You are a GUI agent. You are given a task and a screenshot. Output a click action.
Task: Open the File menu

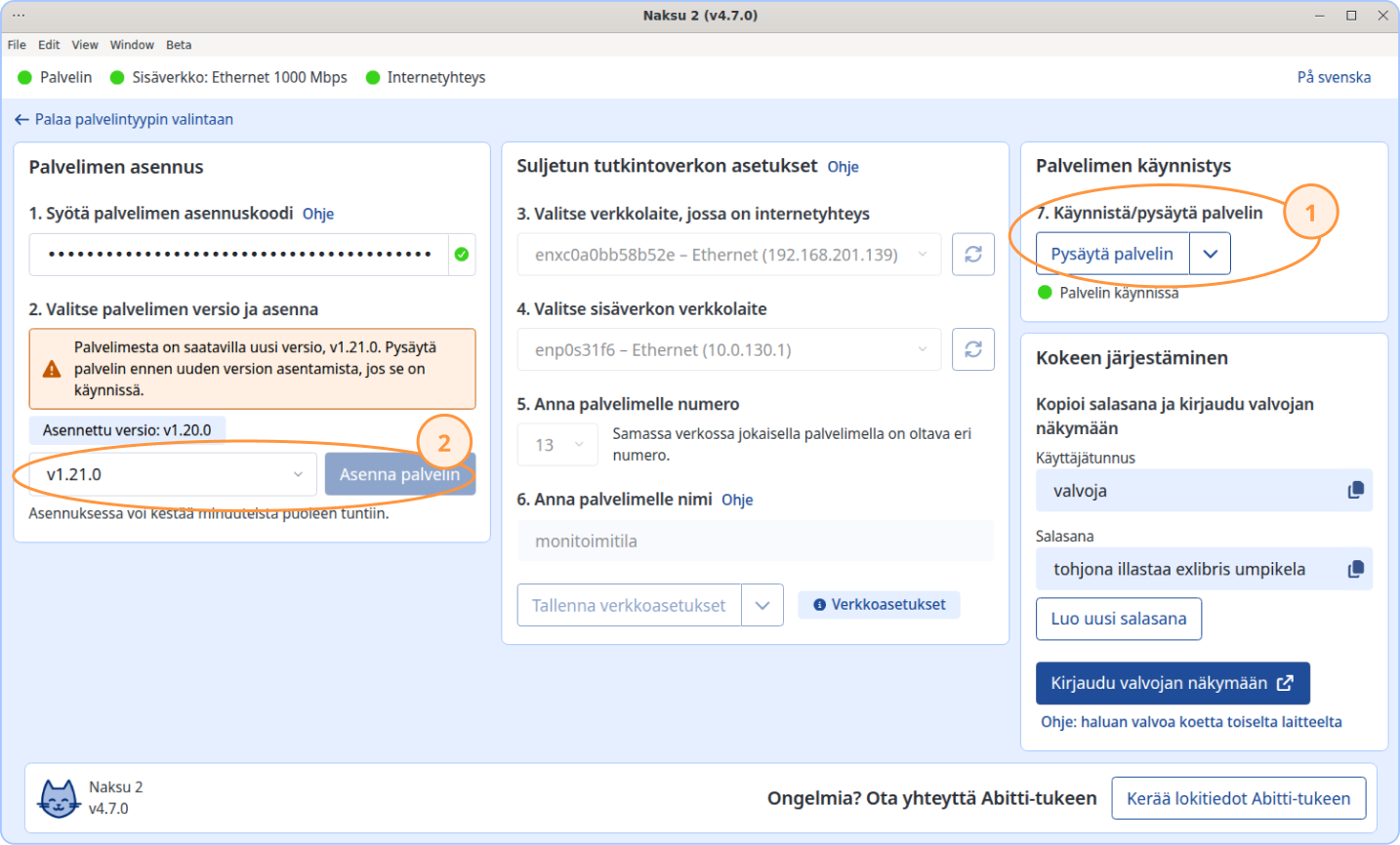pyautogui.click(x=17, y=45)
